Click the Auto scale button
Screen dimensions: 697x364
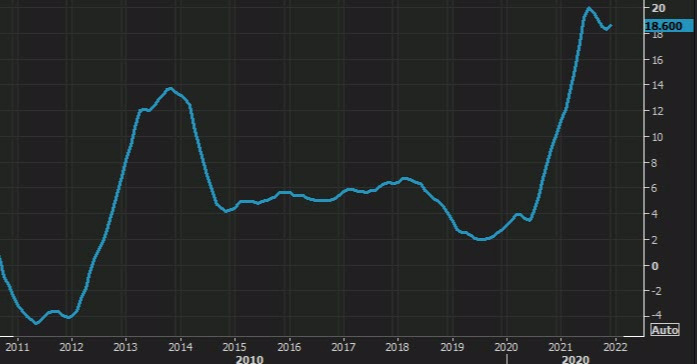(665, 330)
